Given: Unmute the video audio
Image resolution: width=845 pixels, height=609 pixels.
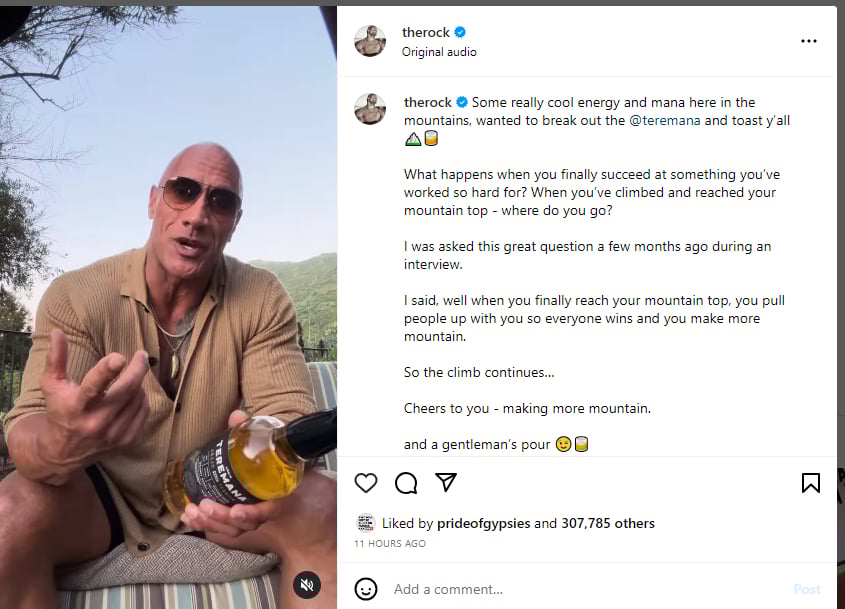Looking at the screenshot, I should click(307, 584).
